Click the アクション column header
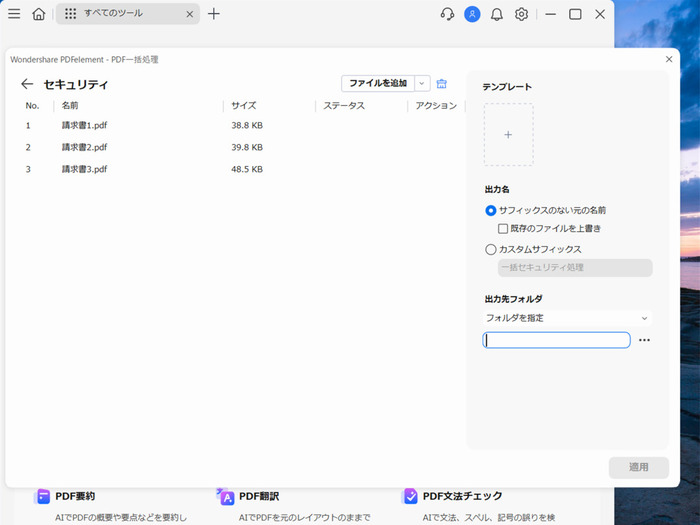Viewport: 700px width, 525px height. [436, 106]
